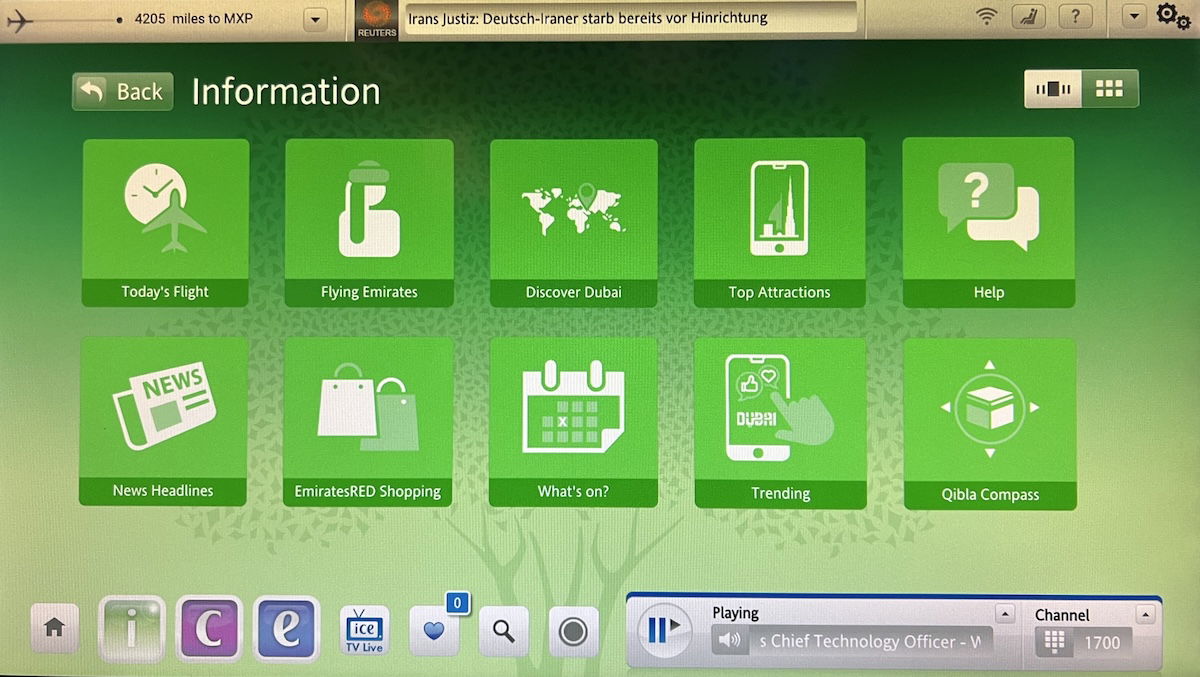Open the settings gears icon
1200x677 pixels.
pyautogui.click(x=1172, y=17)
